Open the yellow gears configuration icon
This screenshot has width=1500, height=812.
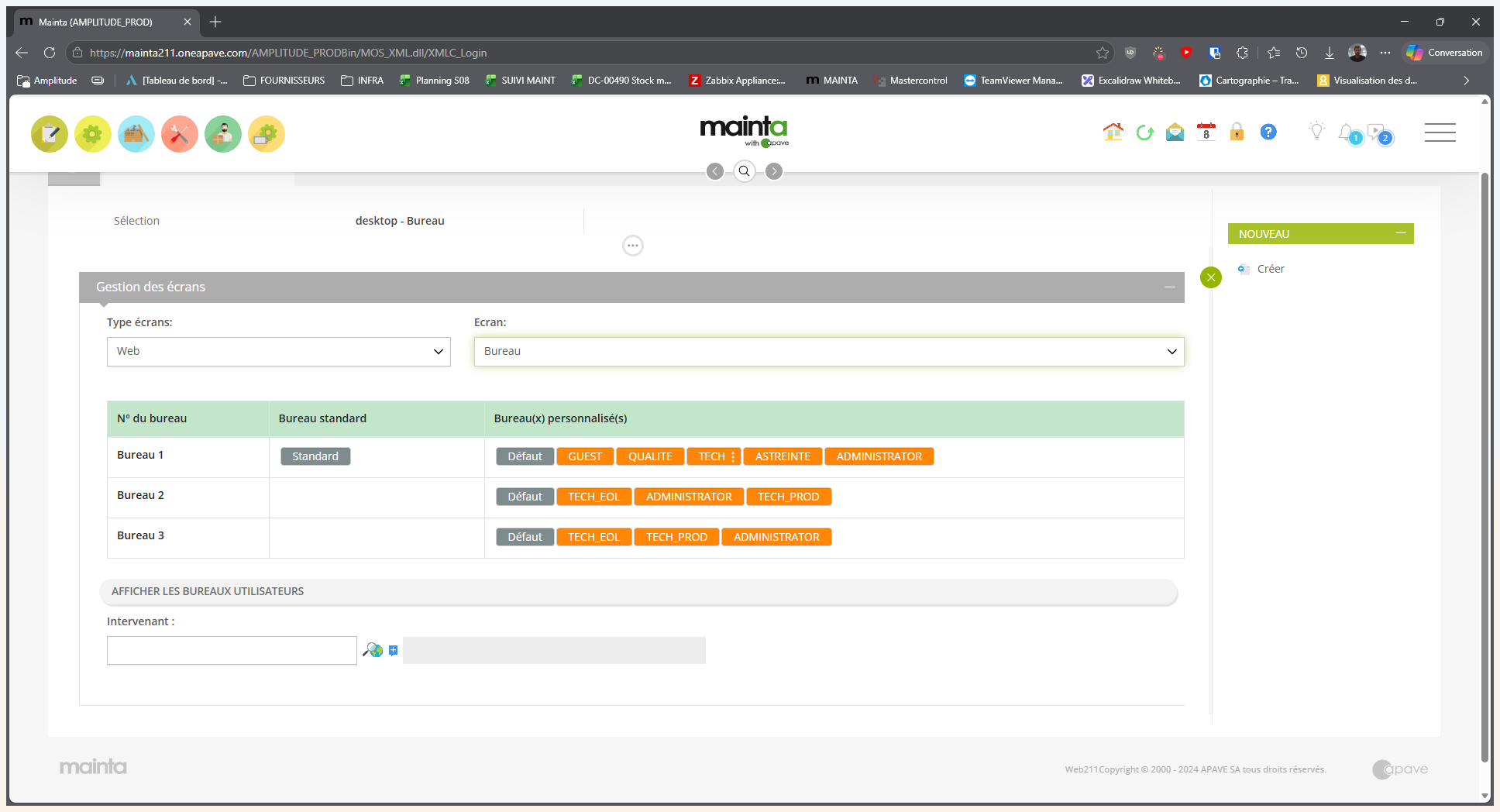coord(267,134)
